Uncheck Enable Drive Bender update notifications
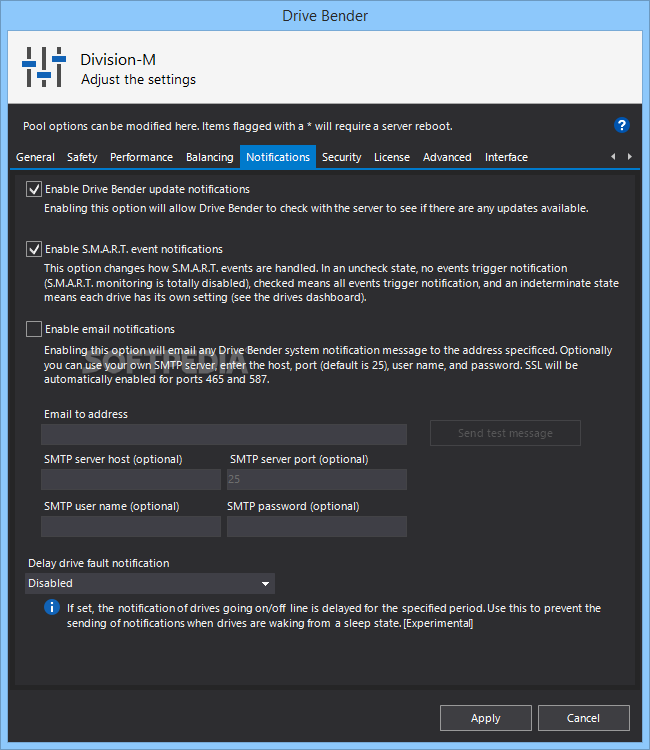 [33, 189]
